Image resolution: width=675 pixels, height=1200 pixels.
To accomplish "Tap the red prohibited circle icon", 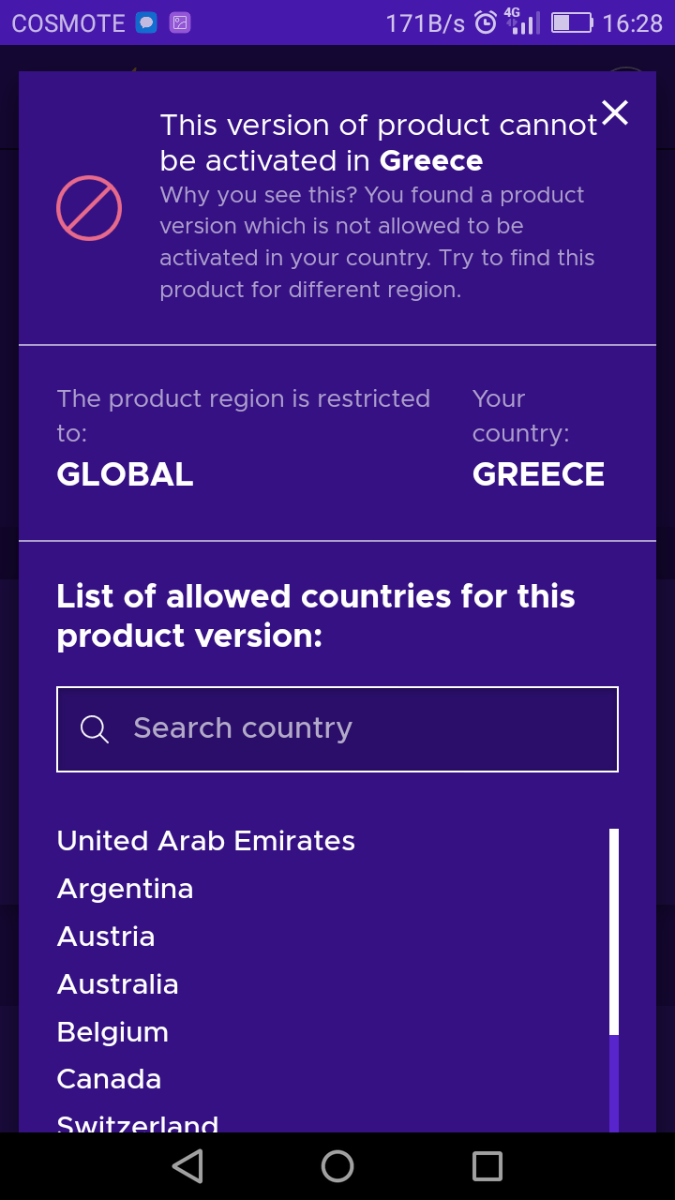I will tap(89, 208).
